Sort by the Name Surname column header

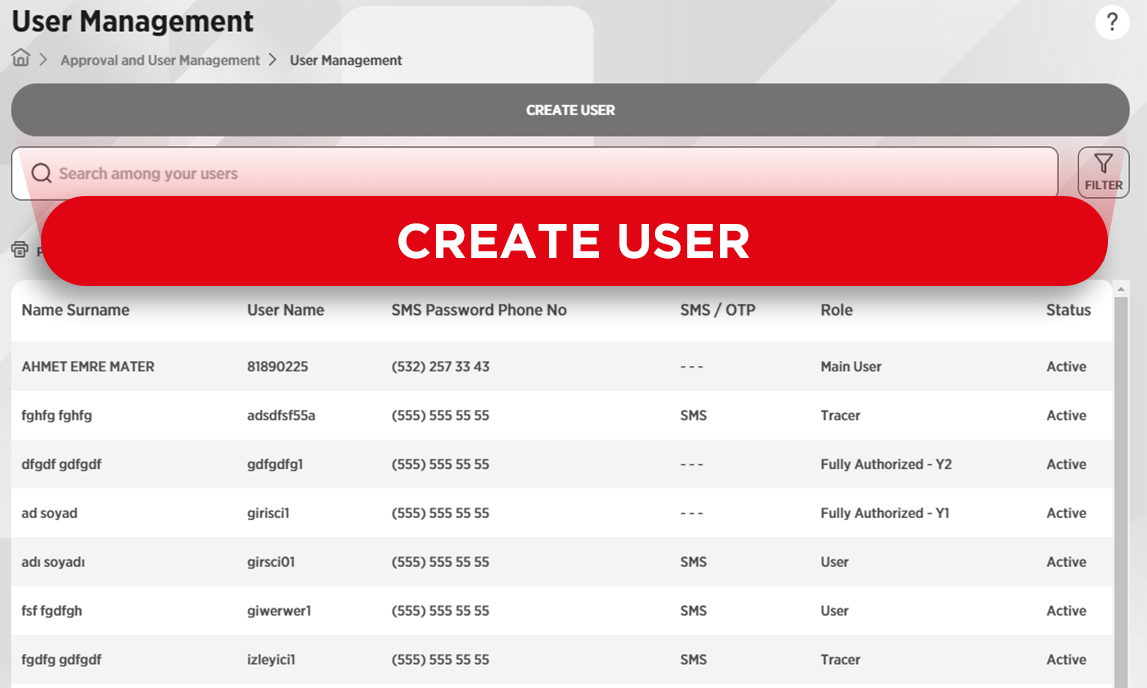pyautogui.click(x=76, y=310)
